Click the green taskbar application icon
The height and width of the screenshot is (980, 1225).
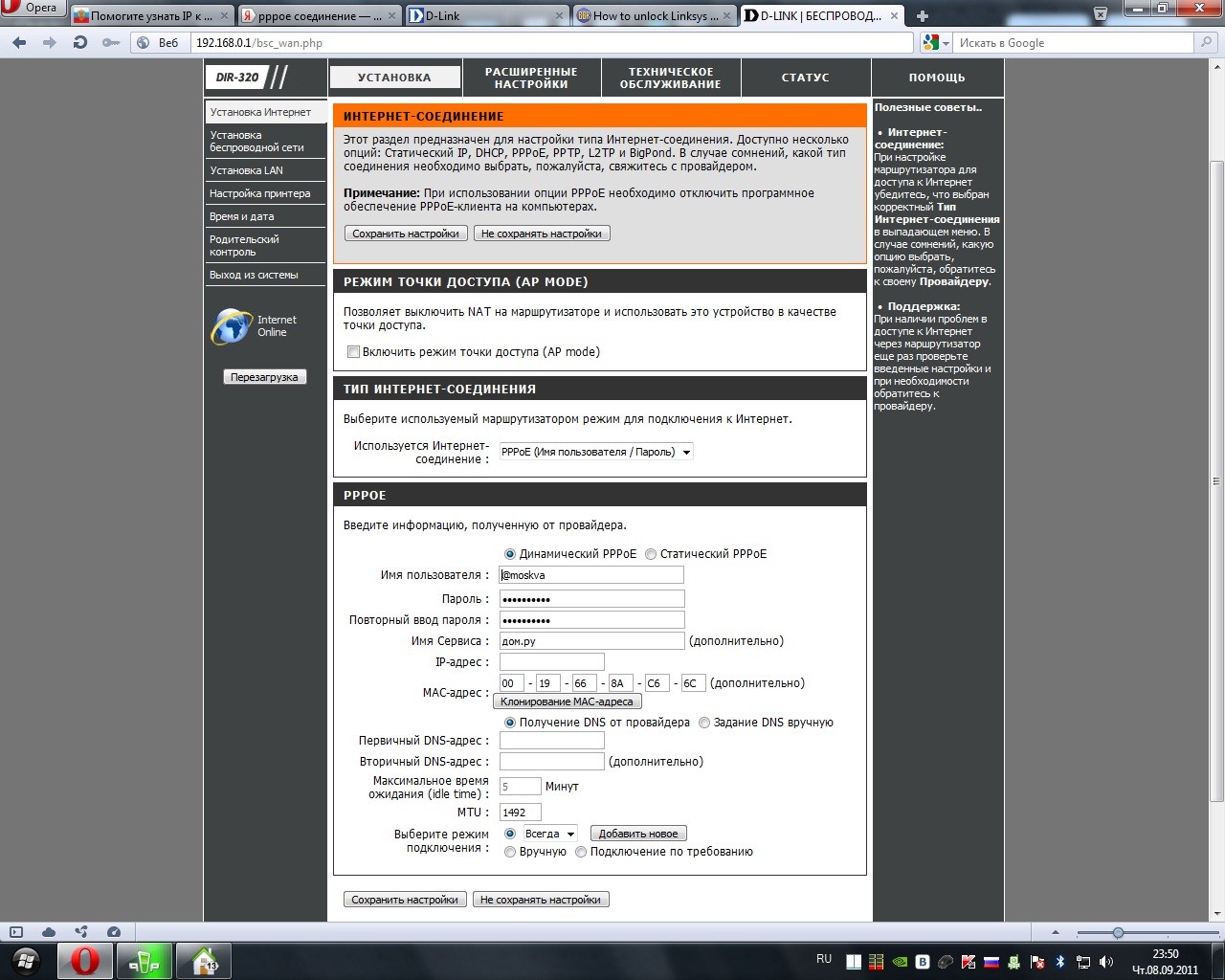point(145,961)
